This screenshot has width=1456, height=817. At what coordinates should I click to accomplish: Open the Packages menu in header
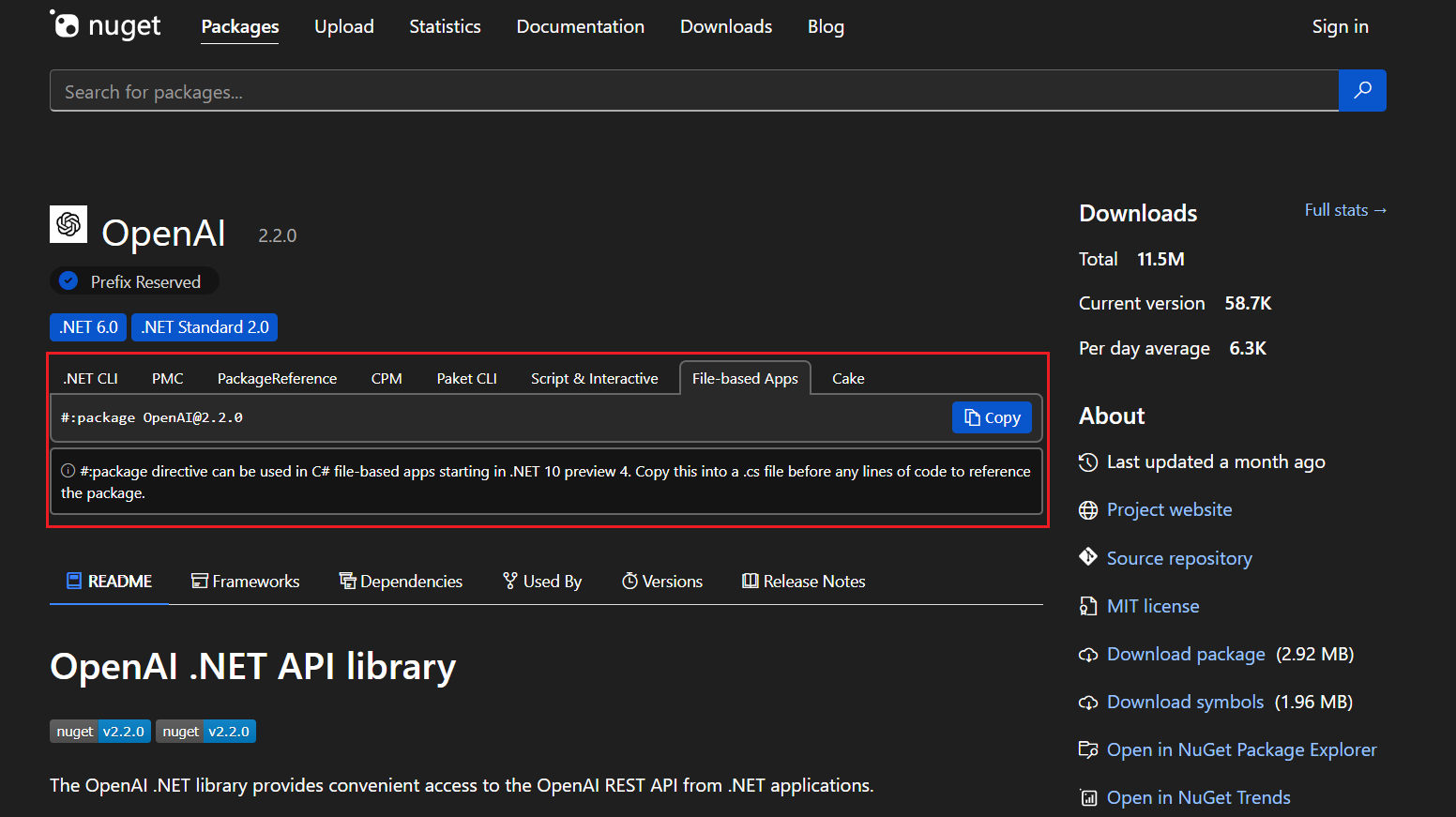click(240, 26)
